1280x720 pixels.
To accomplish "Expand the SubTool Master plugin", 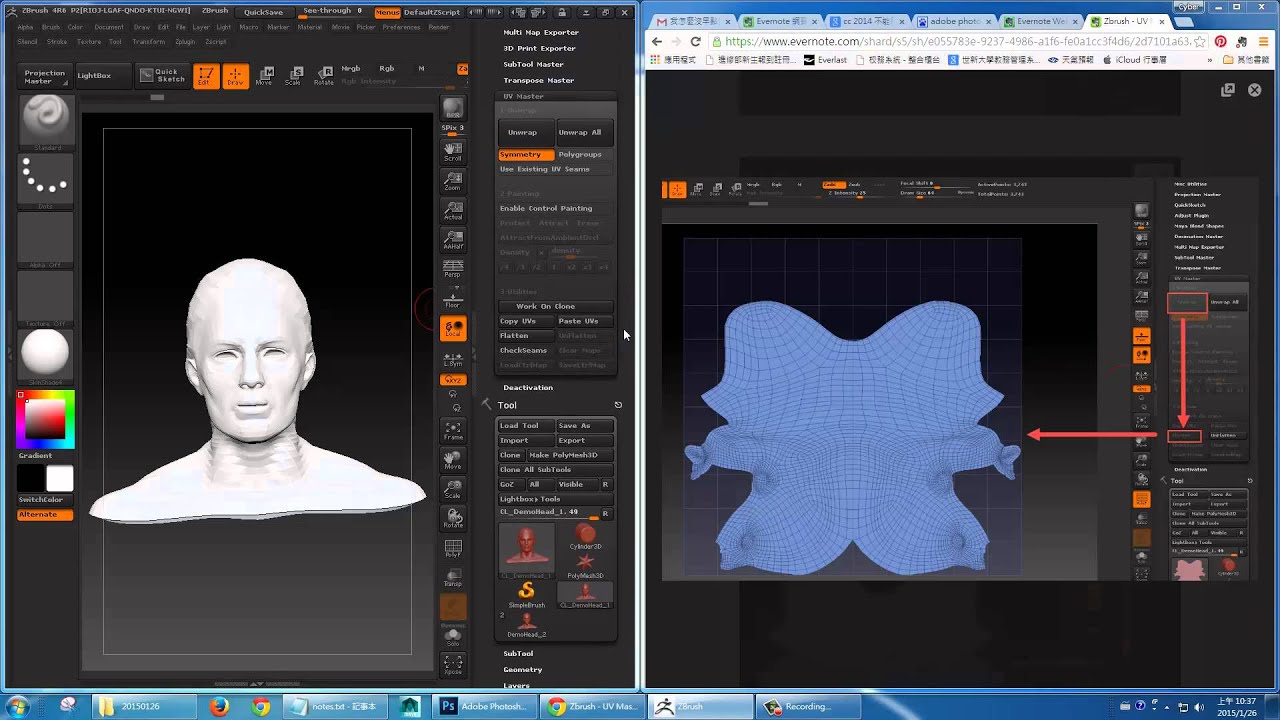I will tap(534, 64).
